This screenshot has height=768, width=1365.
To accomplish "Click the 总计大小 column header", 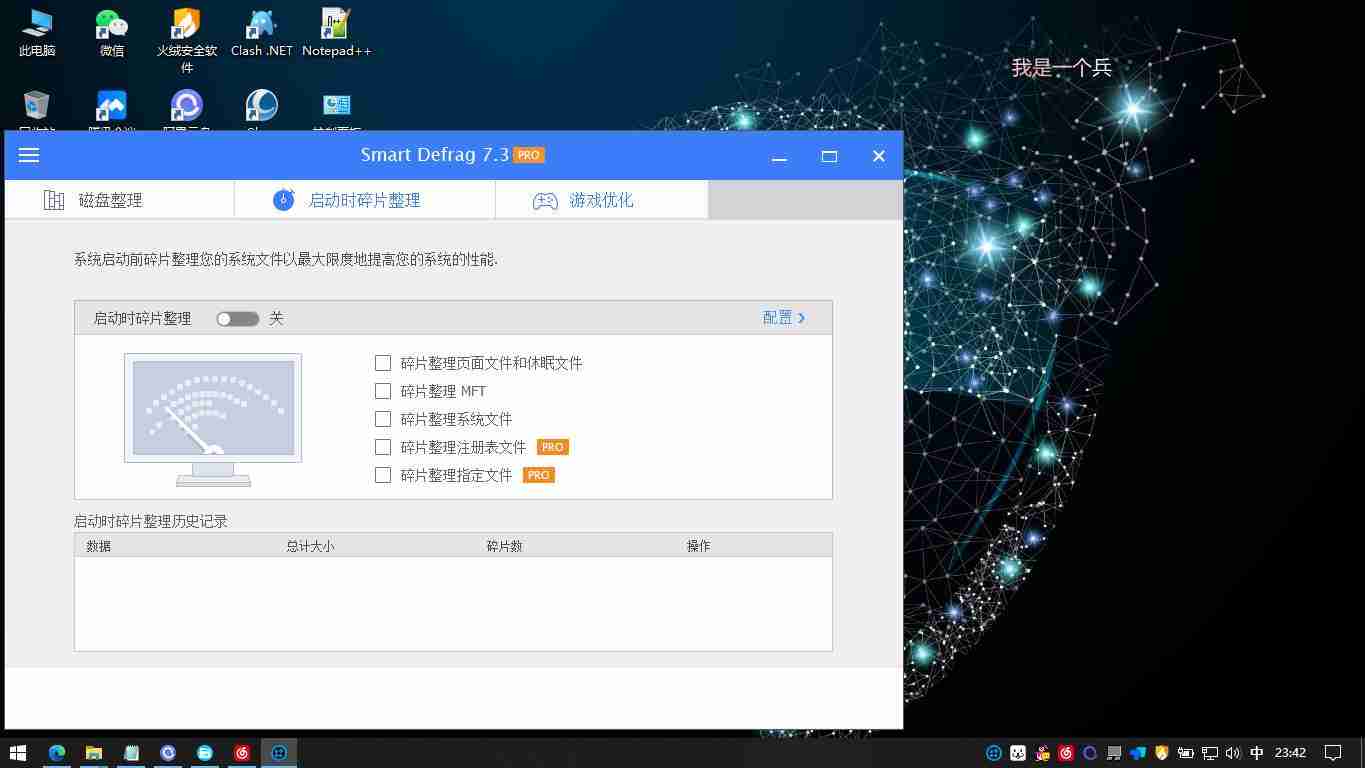I will 310,546.
